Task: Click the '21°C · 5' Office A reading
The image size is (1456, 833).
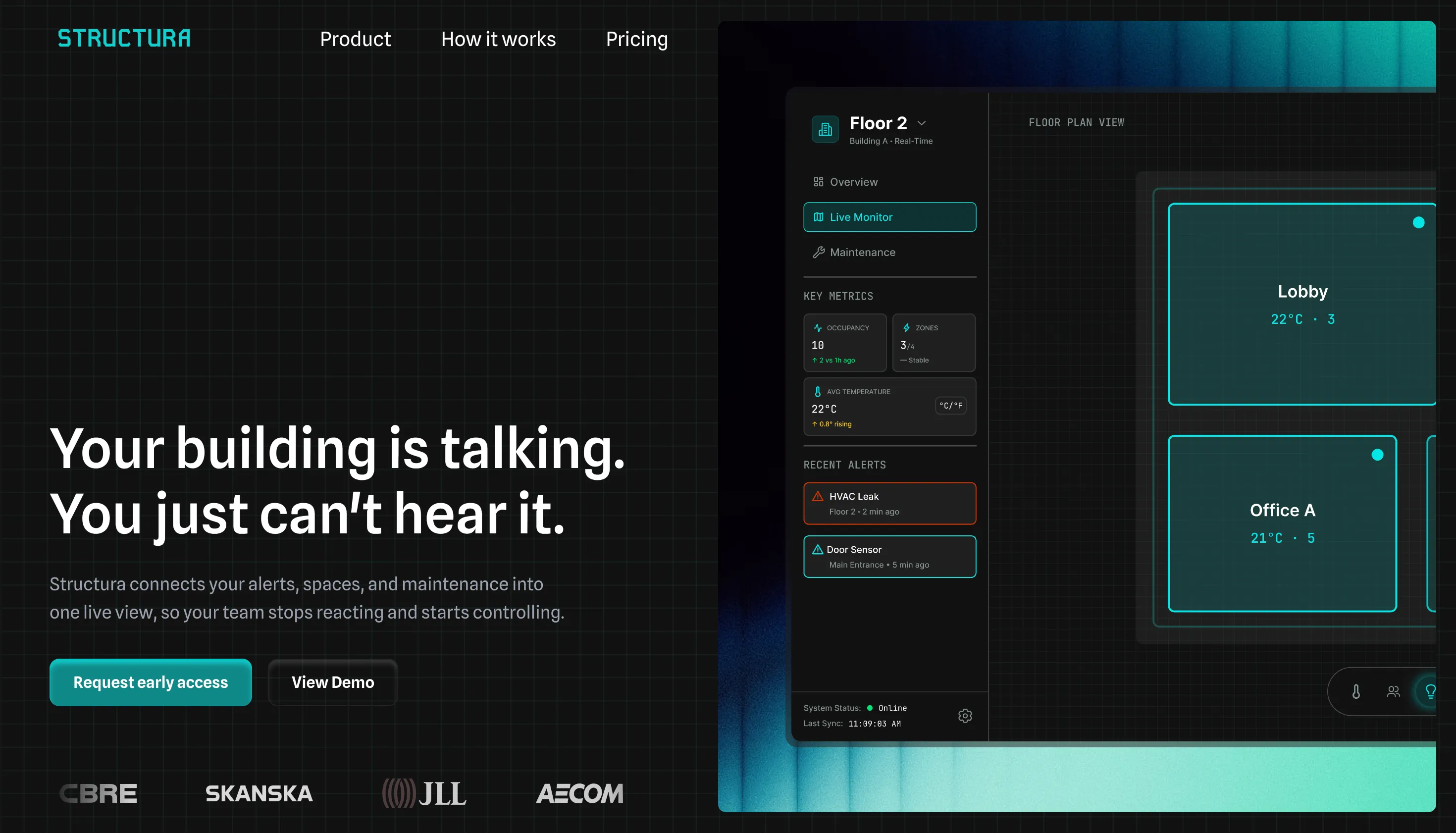Action: [x=1282, y=538]
